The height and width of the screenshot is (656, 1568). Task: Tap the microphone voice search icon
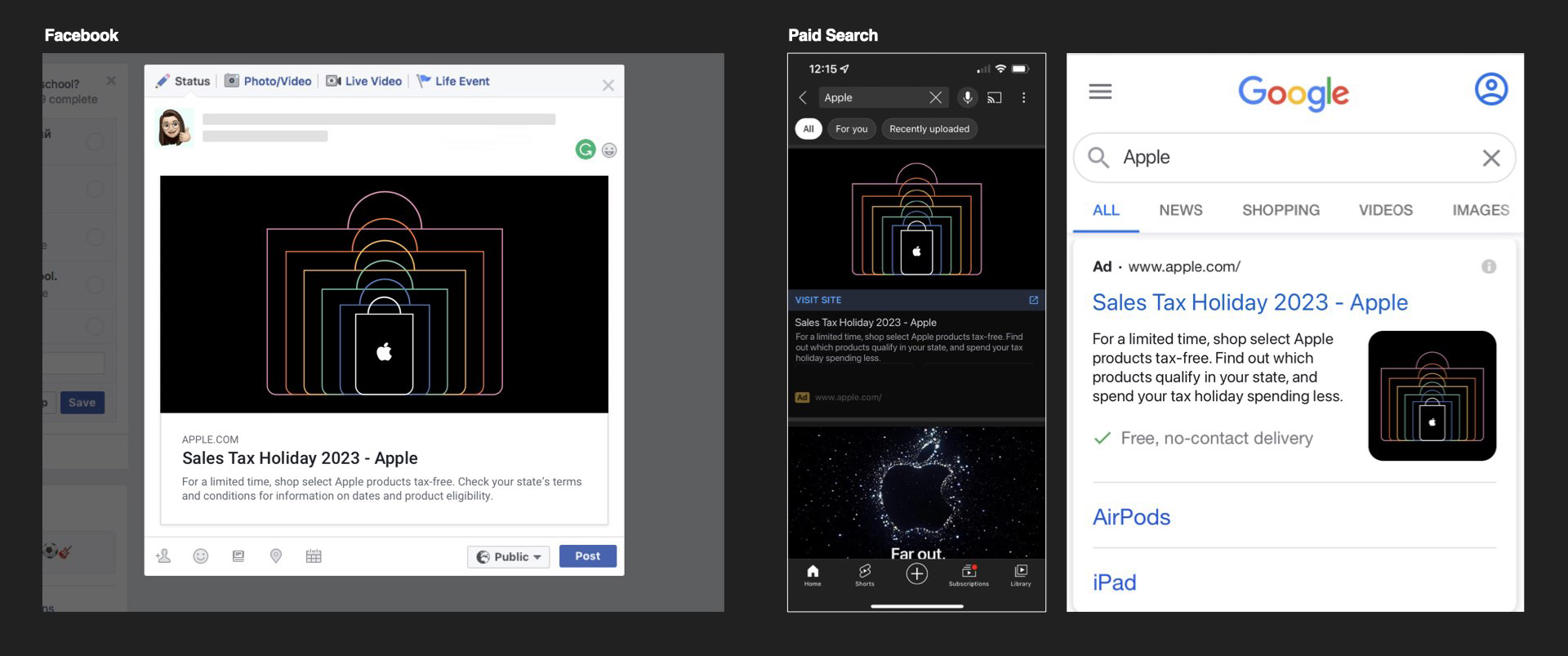point(967,97)
